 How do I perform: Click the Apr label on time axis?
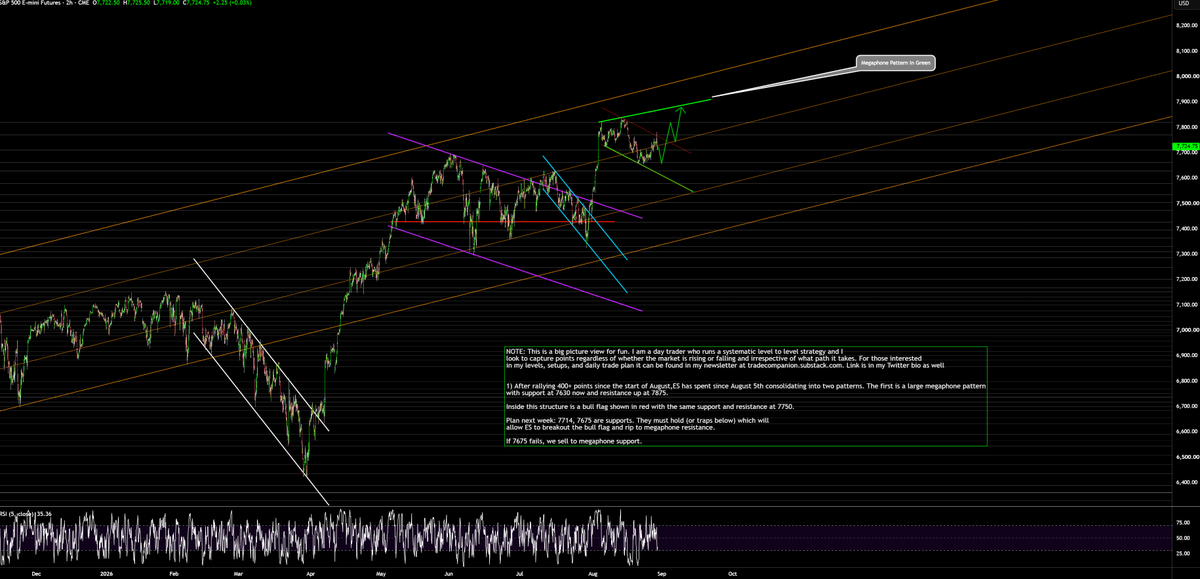pos(311,574)
